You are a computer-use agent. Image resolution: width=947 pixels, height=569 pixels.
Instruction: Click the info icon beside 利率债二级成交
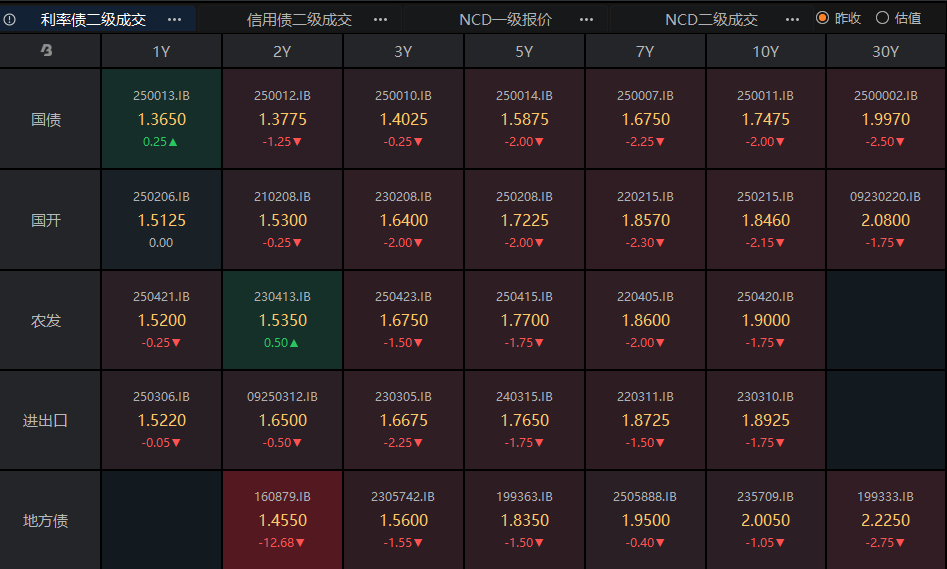[10, 19]
